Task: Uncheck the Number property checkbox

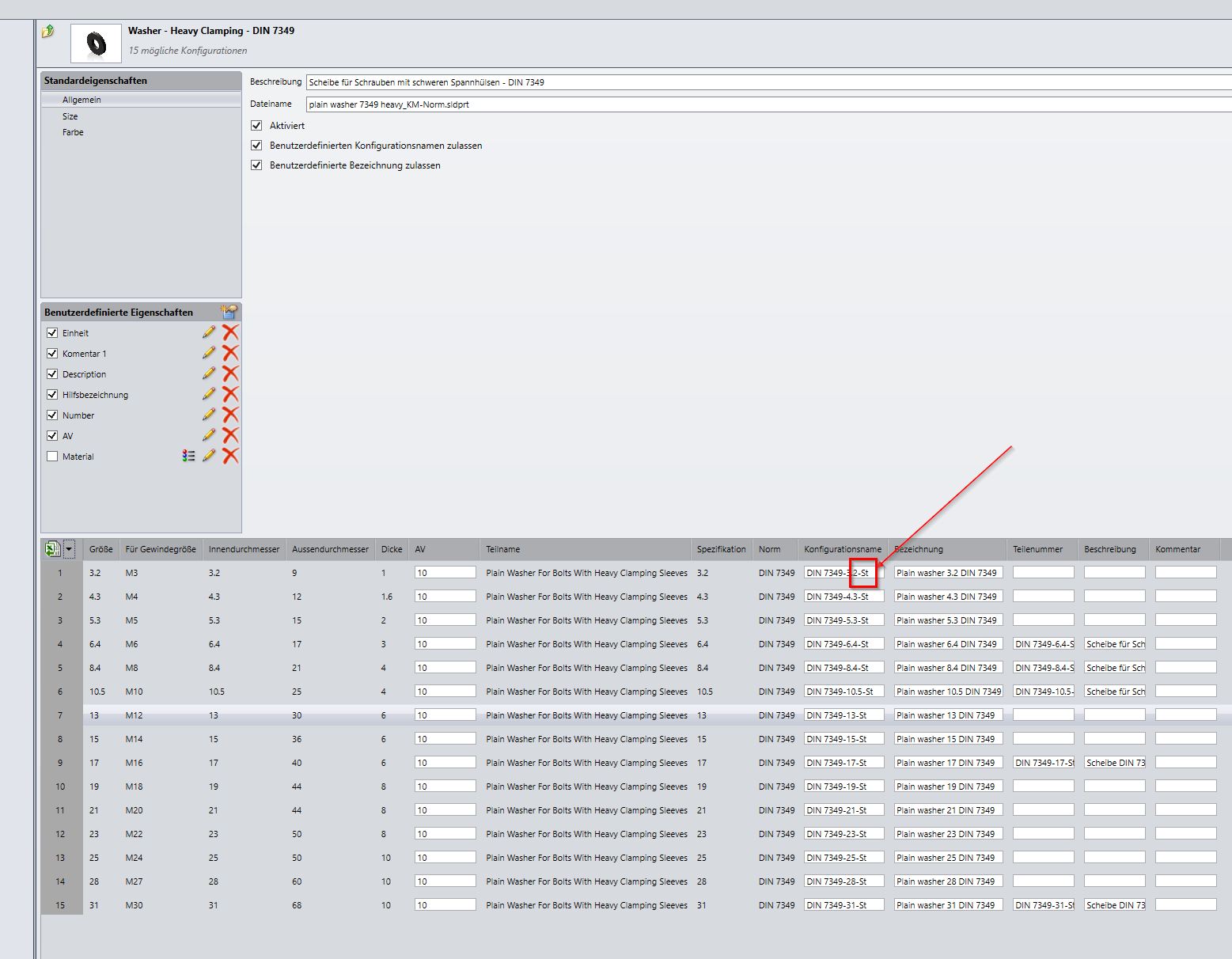Action: [x=52, y=415]
